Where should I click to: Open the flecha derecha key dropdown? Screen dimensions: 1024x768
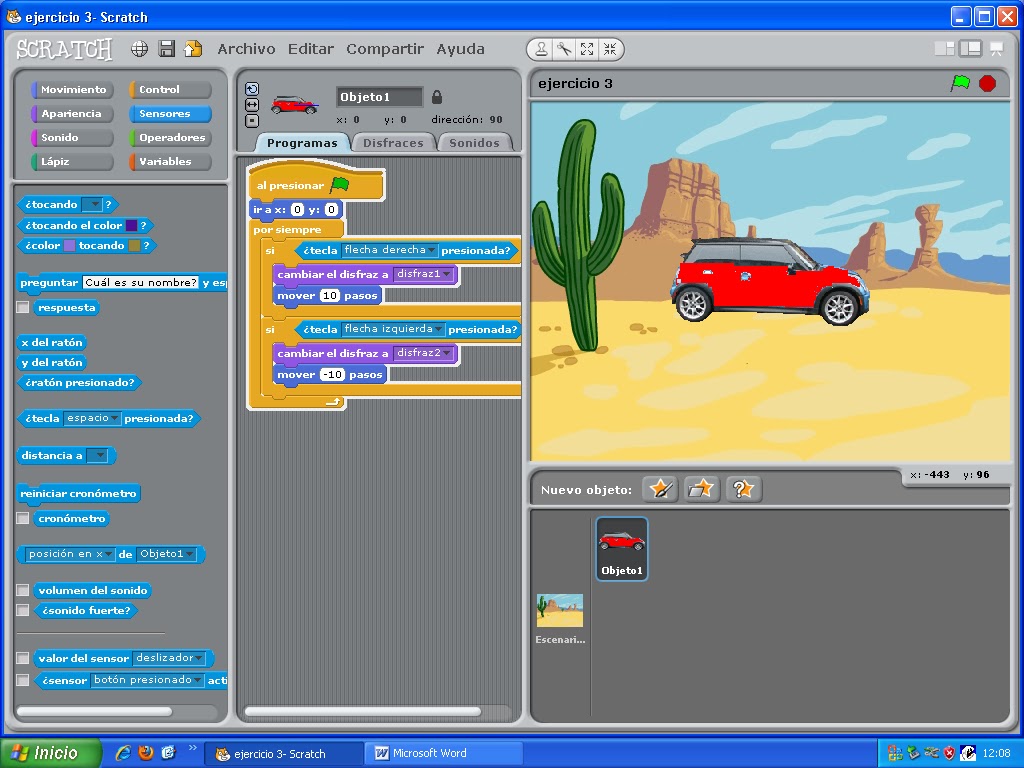(390, 250)
